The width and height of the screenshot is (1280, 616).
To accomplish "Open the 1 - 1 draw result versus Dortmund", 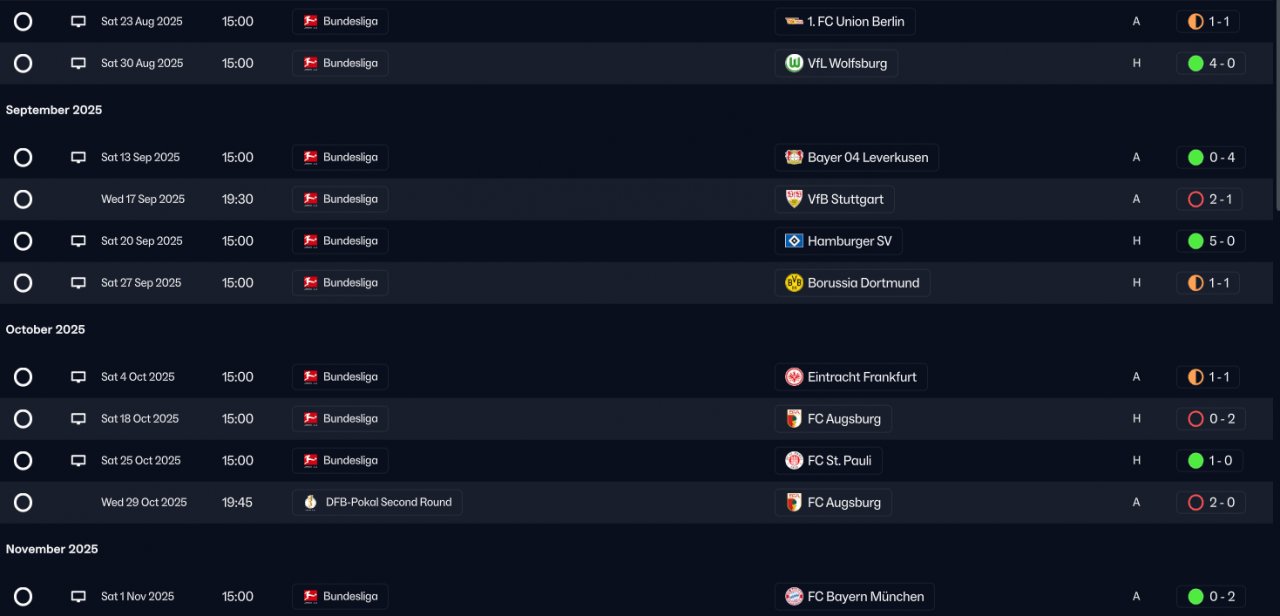I will click(x=1208, y=283).
